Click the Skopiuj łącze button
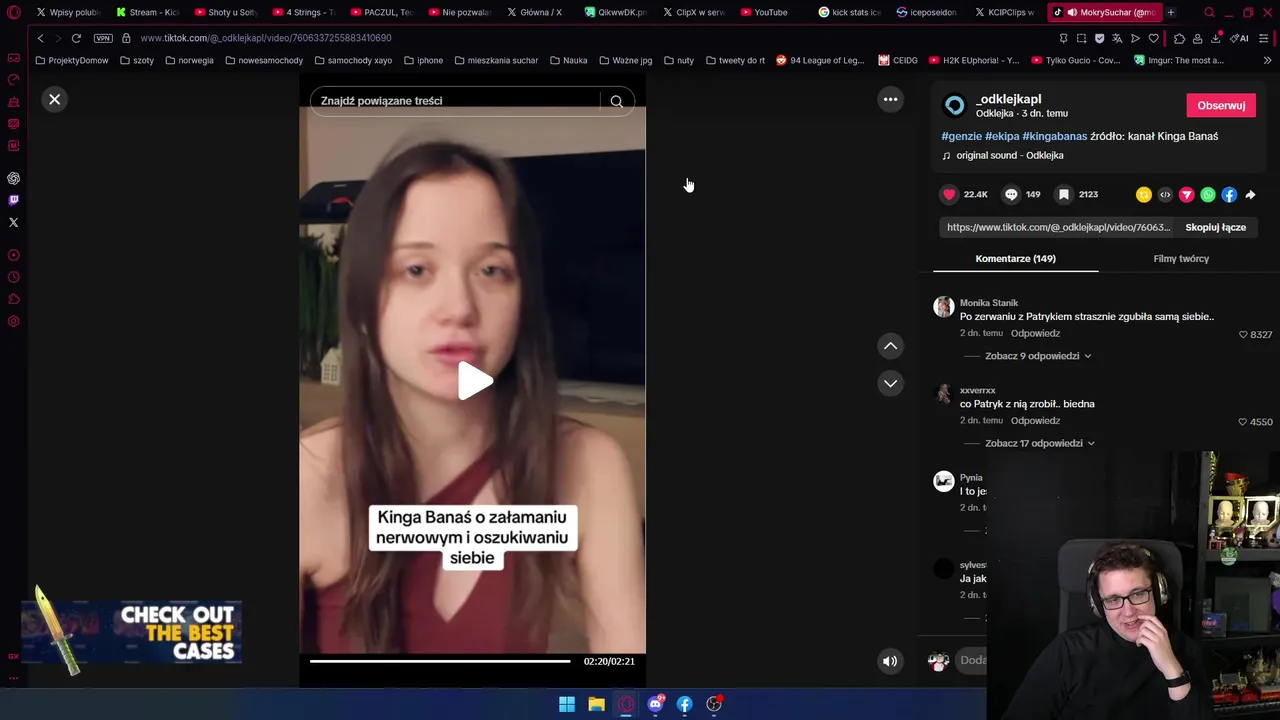 click(x=1215, y=227)
